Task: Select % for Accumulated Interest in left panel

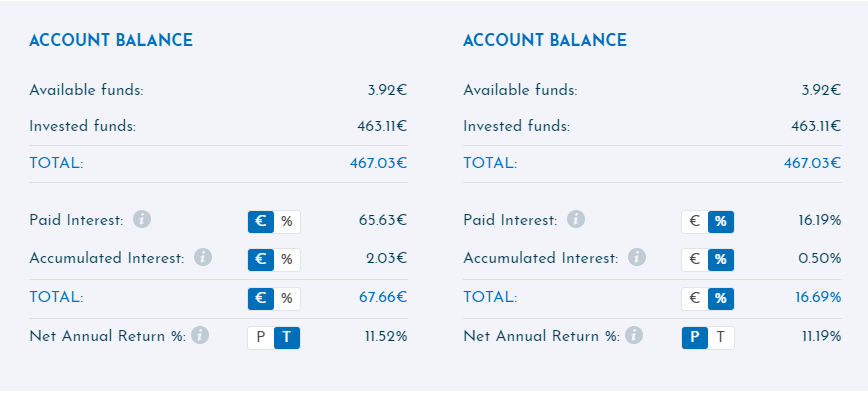Action: tap(287, 260)
